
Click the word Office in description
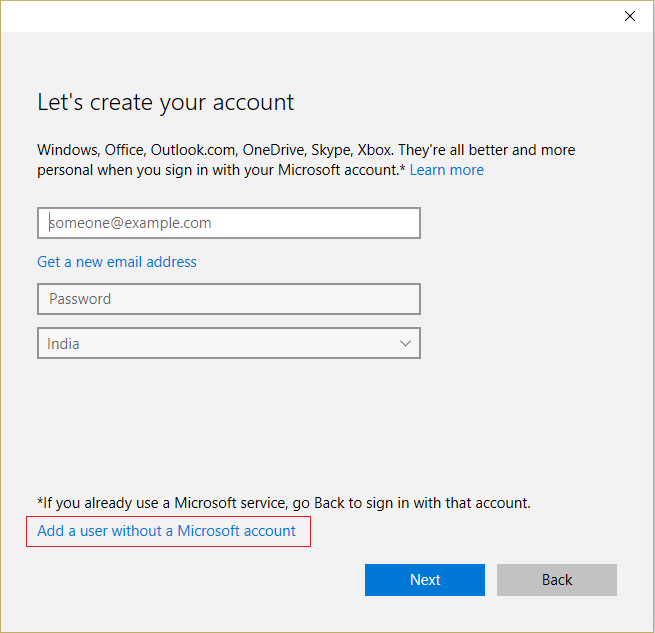pos(126,150)
